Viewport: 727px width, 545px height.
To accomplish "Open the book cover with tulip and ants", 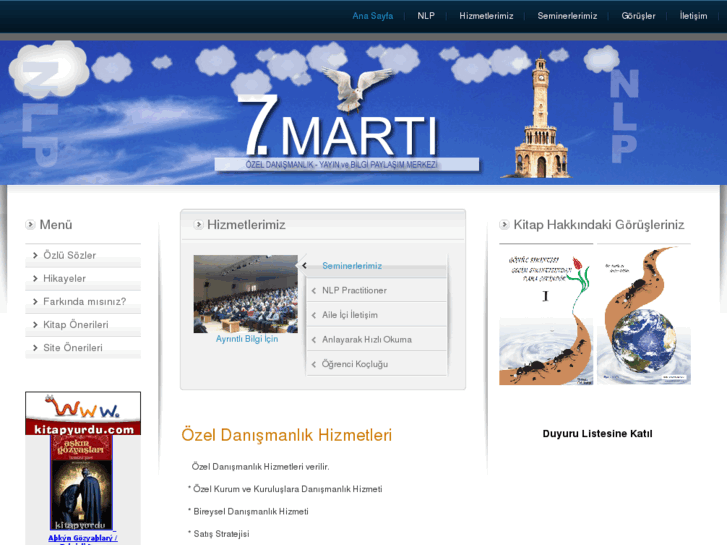I will (546, 315).
